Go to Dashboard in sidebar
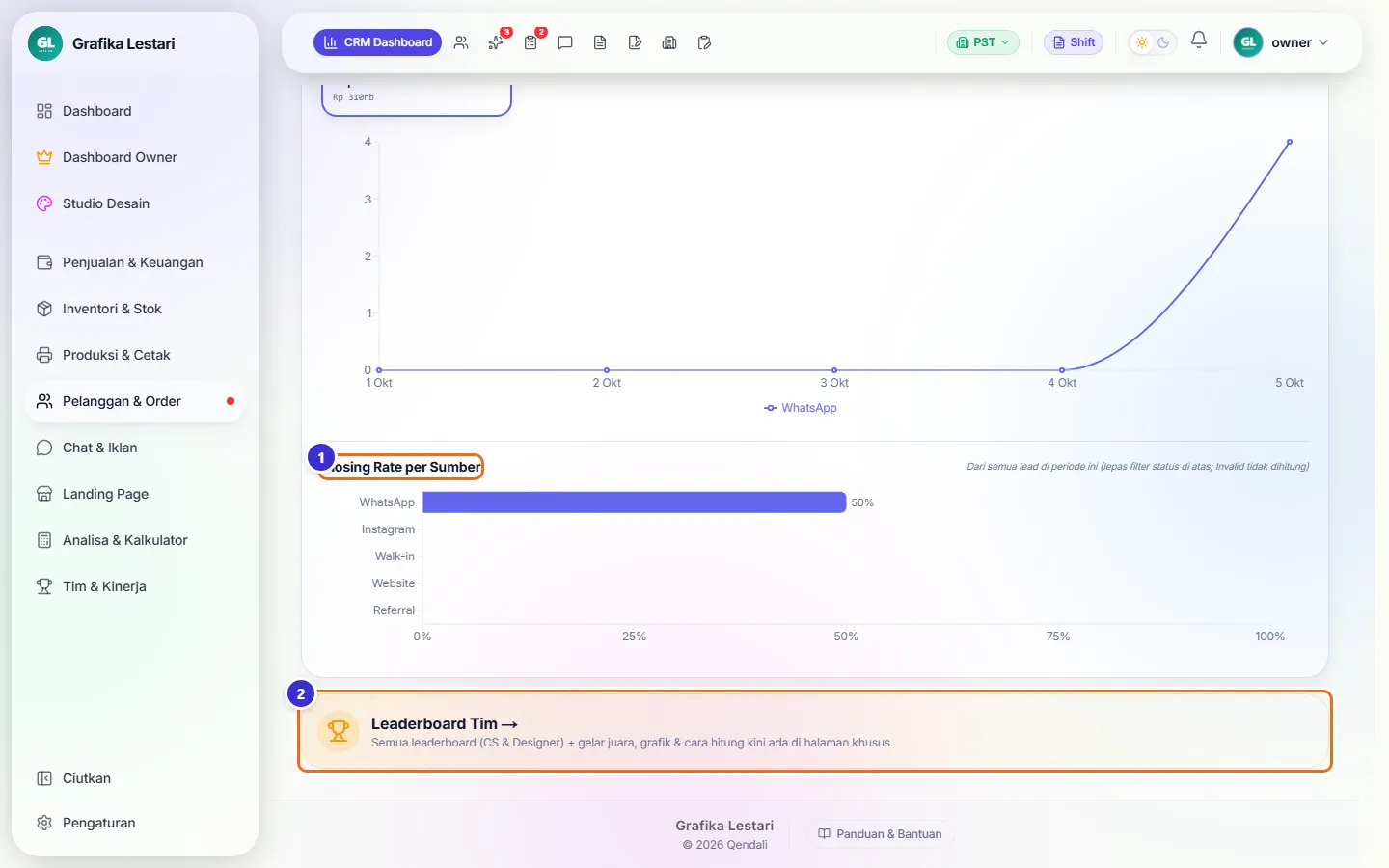 pos(135,111)
